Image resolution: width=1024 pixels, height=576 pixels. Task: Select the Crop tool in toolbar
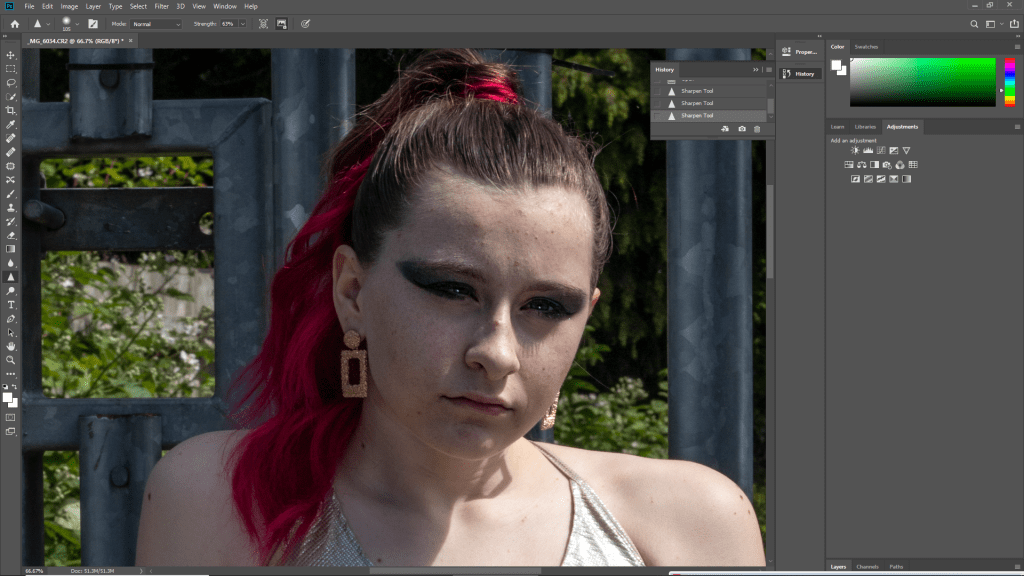click(11, 110)
